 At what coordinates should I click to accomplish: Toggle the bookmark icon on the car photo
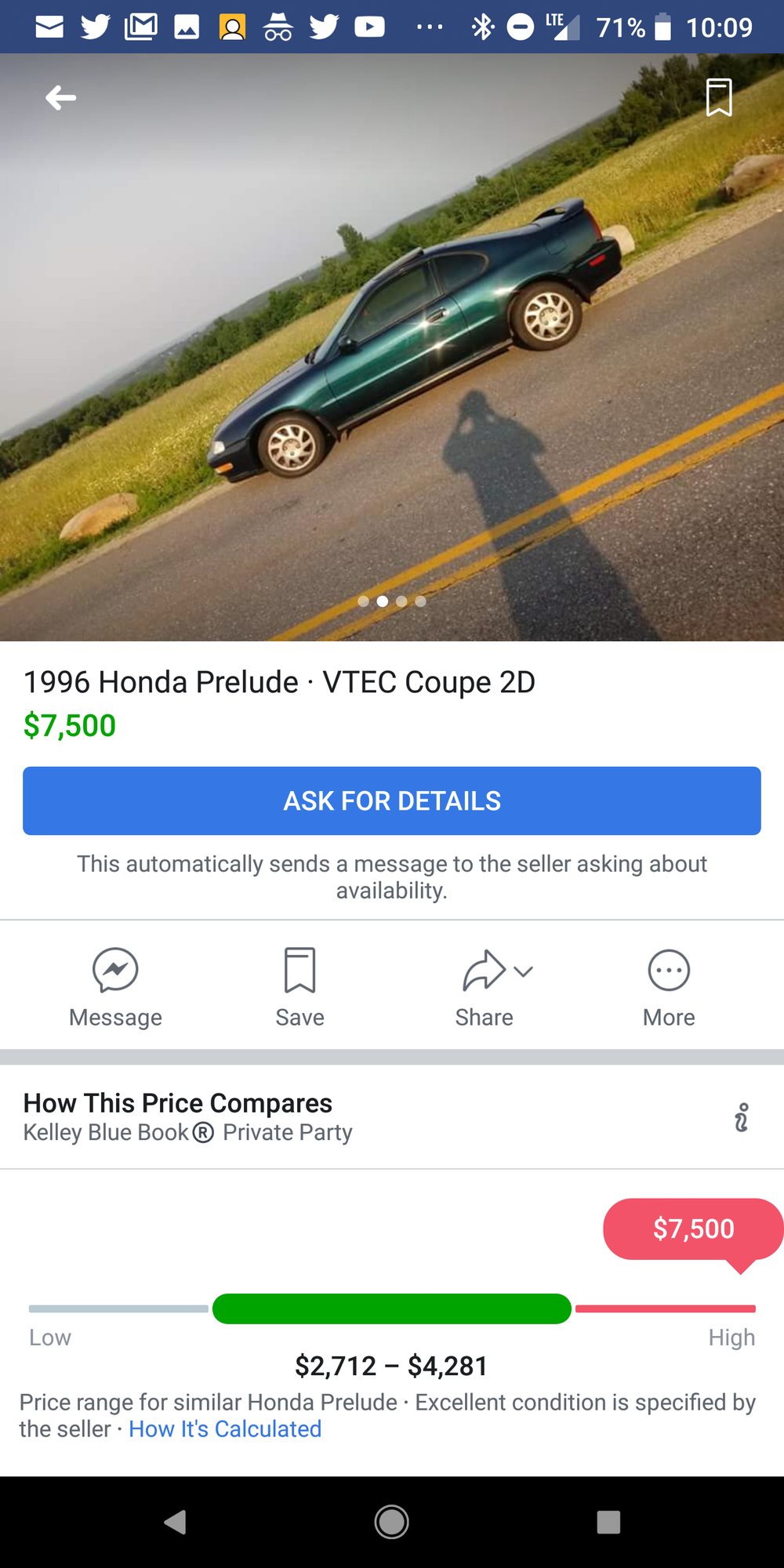tap(719, 97)
